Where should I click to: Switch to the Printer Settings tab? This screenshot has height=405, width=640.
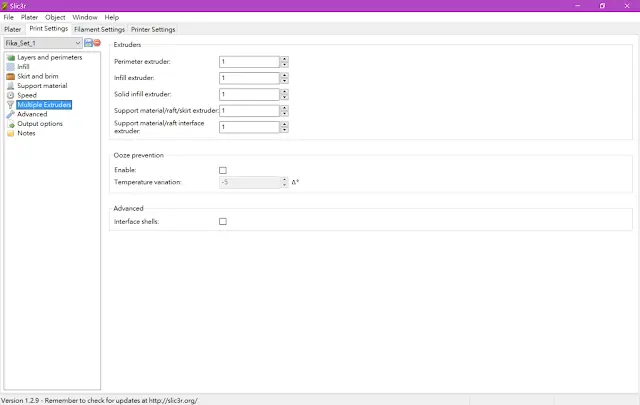[x=153, y=29]
